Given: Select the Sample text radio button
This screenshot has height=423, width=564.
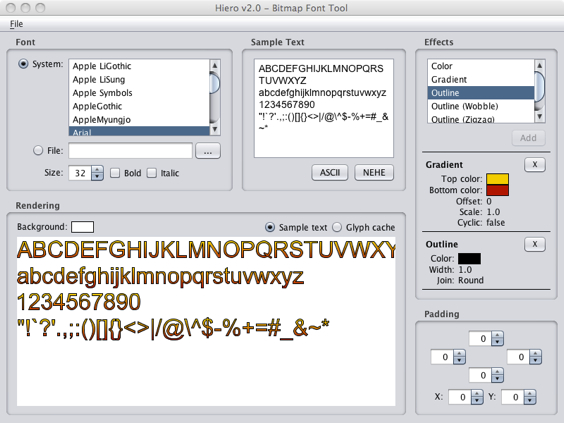Looking at the screenshot, I should click(x=270, y=227).
